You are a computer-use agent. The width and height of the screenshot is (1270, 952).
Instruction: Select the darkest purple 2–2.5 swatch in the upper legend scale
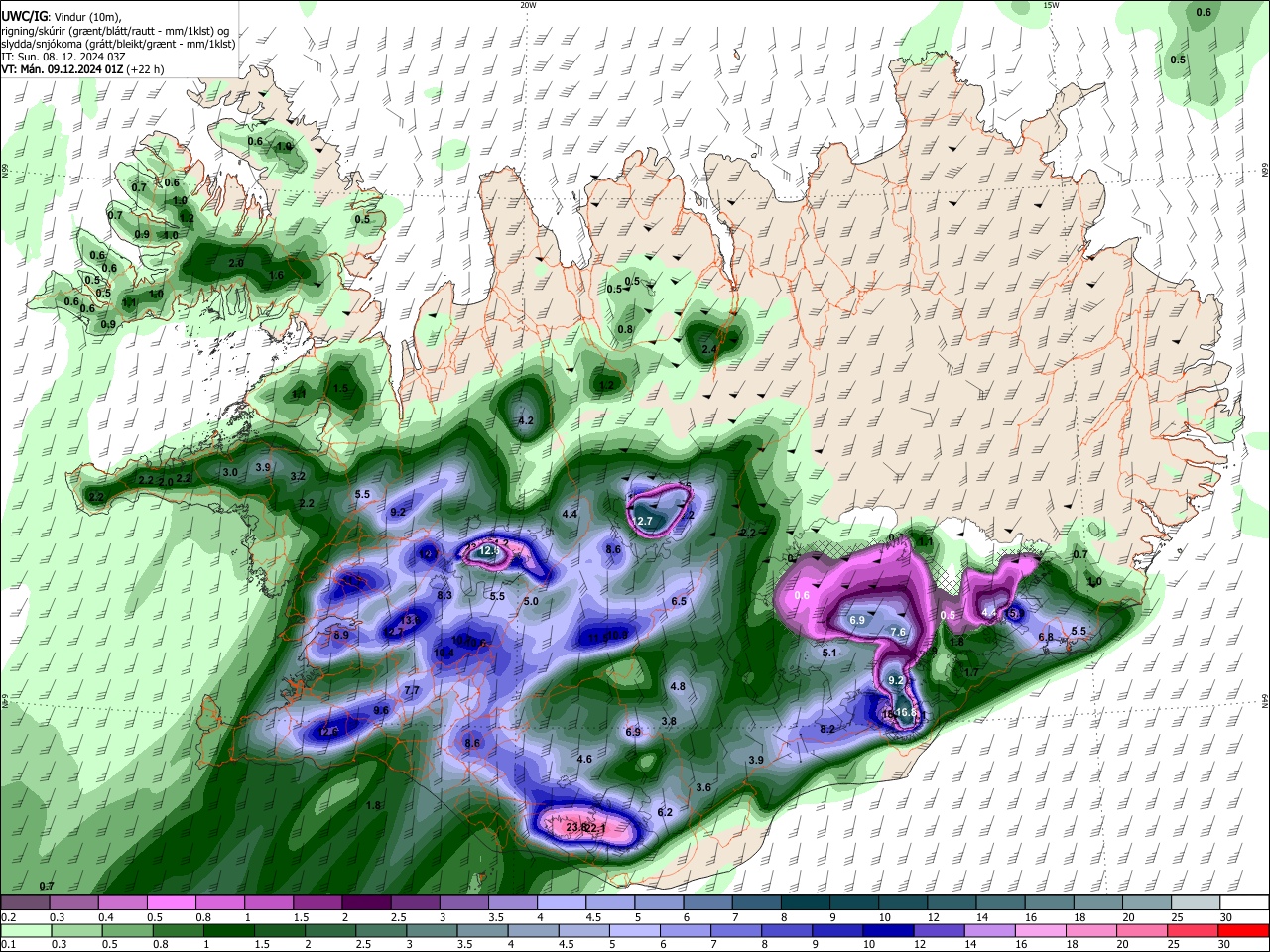365,903
